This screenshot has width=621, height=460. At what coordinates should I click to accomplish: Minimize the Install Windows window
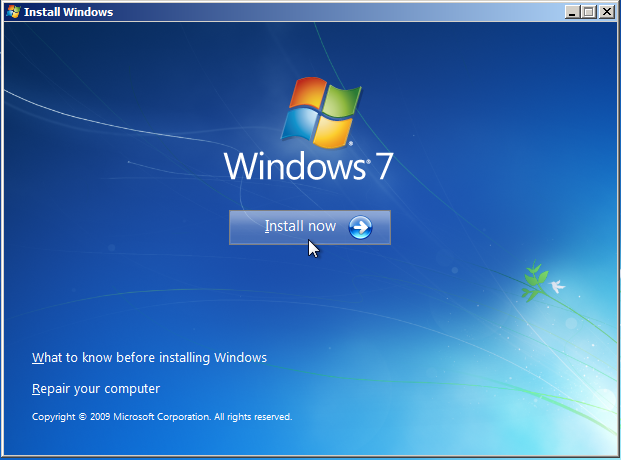572,12
